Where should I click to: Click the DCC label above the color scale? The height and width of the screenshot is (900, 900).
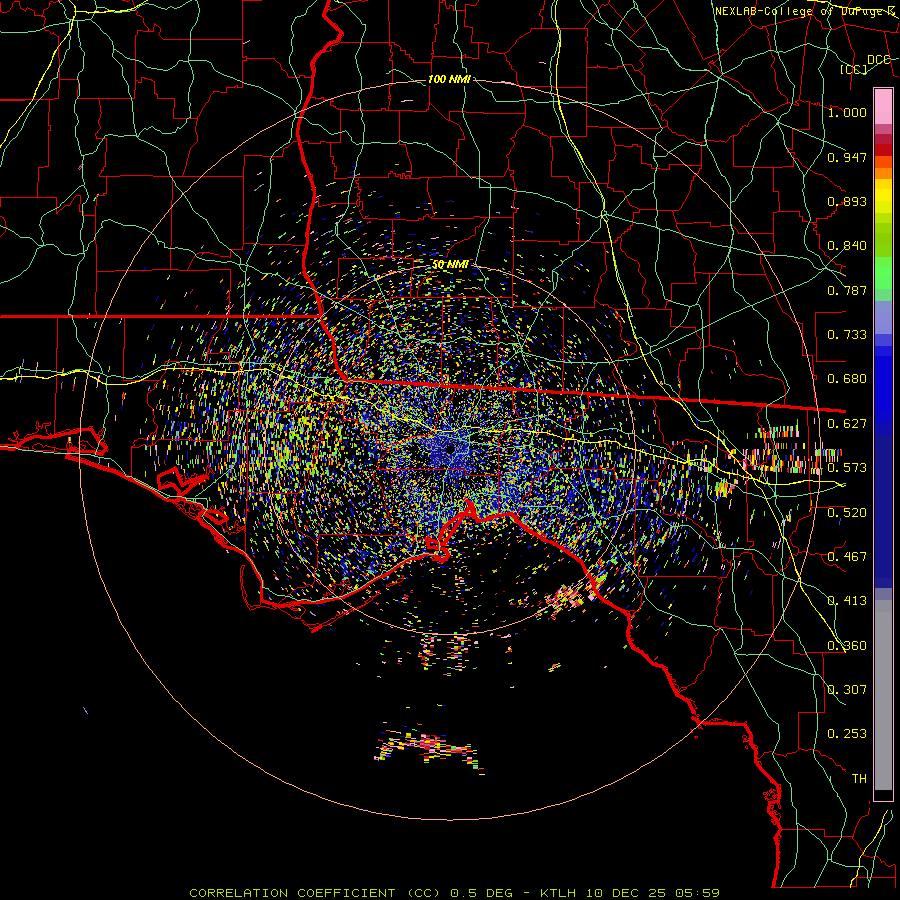click(x=879, y=60)
